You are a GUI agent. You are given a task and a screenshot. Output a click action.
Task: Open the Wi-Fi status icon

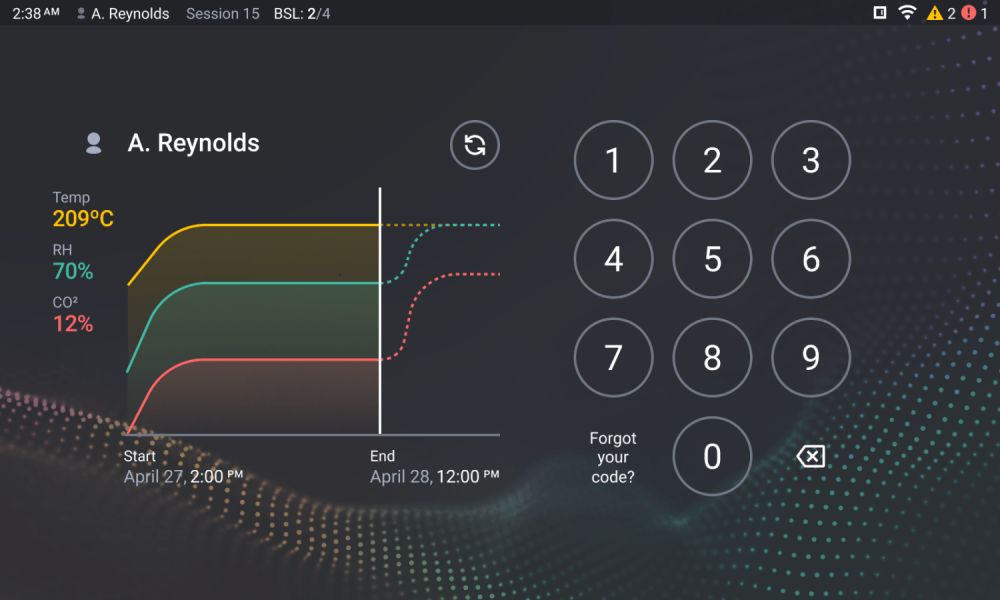coord(907,13)
